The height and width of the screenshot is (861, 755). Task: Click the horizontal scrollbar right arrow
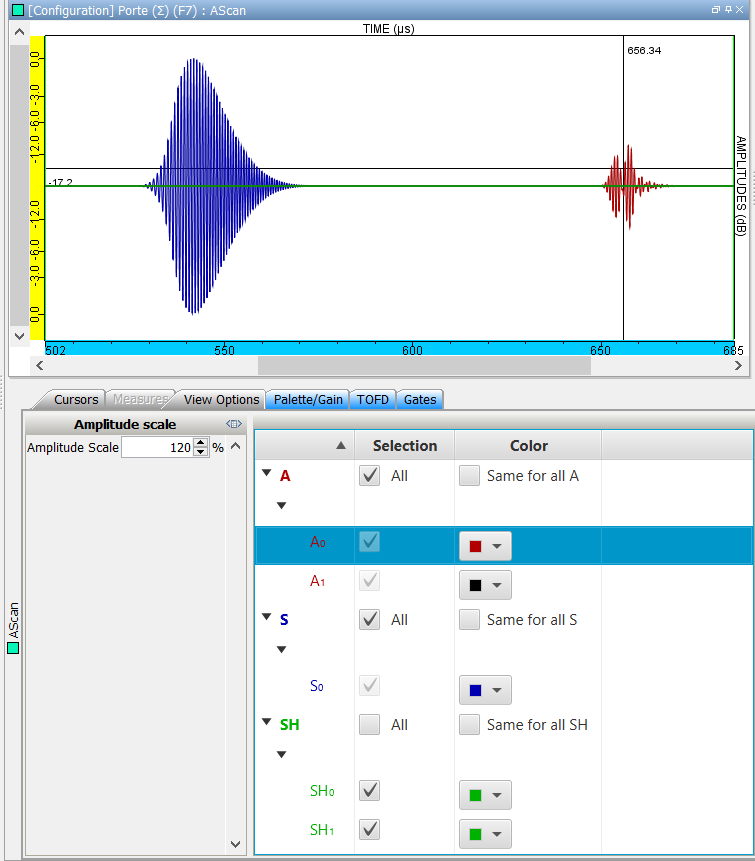coord(738,365)
